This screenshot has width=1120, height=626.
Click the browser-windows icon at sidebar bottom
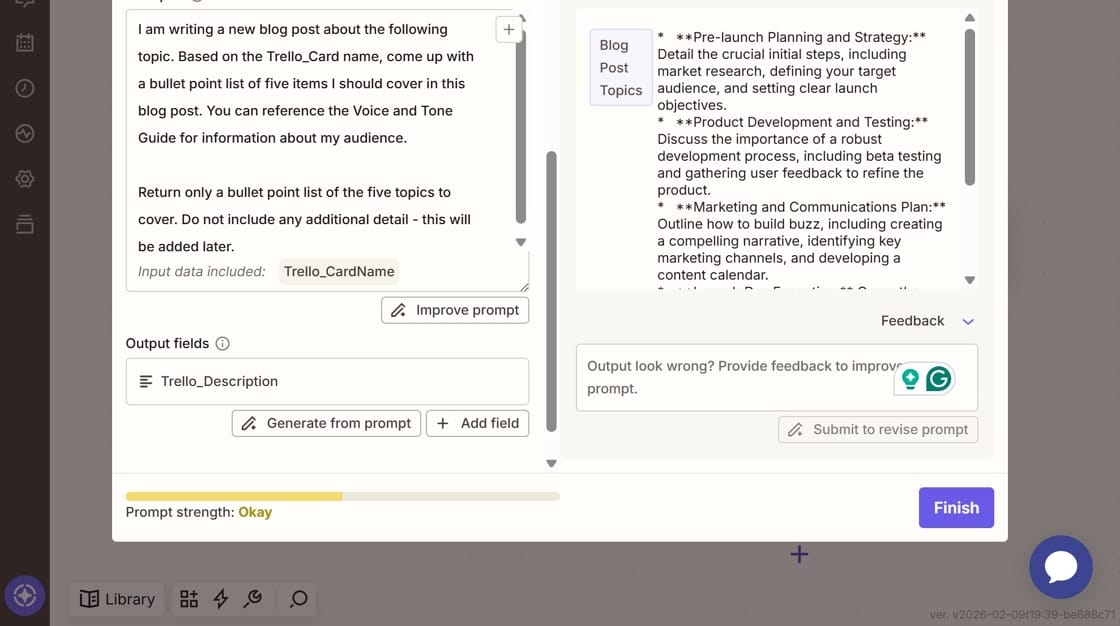point(22,222)
